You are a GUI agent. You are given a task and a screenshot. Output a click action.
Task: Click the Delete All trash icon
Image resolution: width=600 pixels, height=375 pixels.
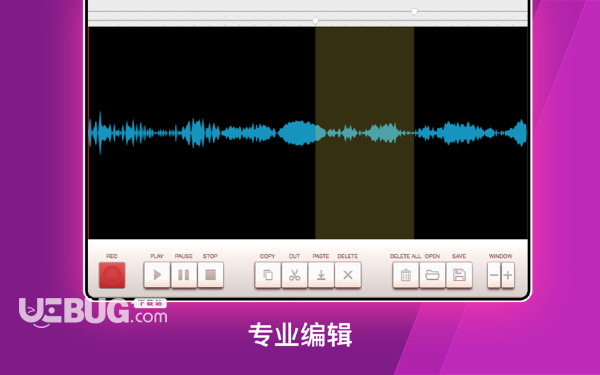pyautogui.click(x=406, y=275)
